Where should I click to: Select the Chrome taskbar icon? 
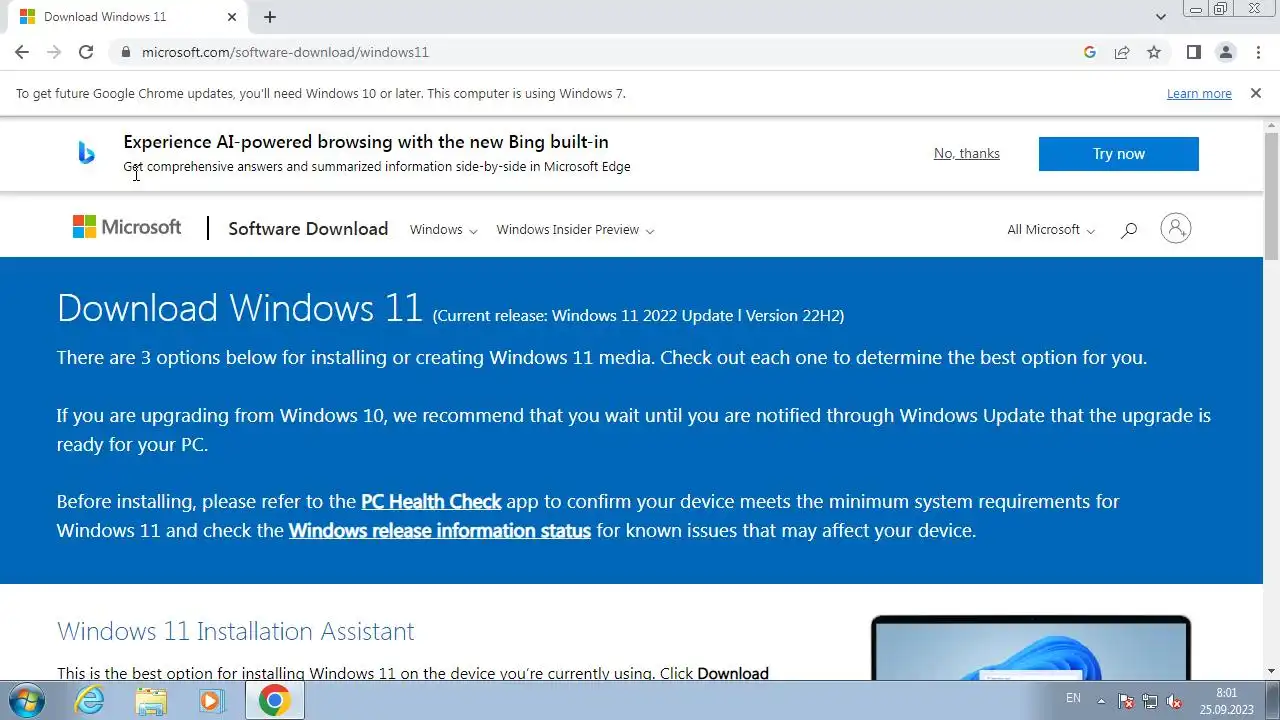click(x=274, y=701)
